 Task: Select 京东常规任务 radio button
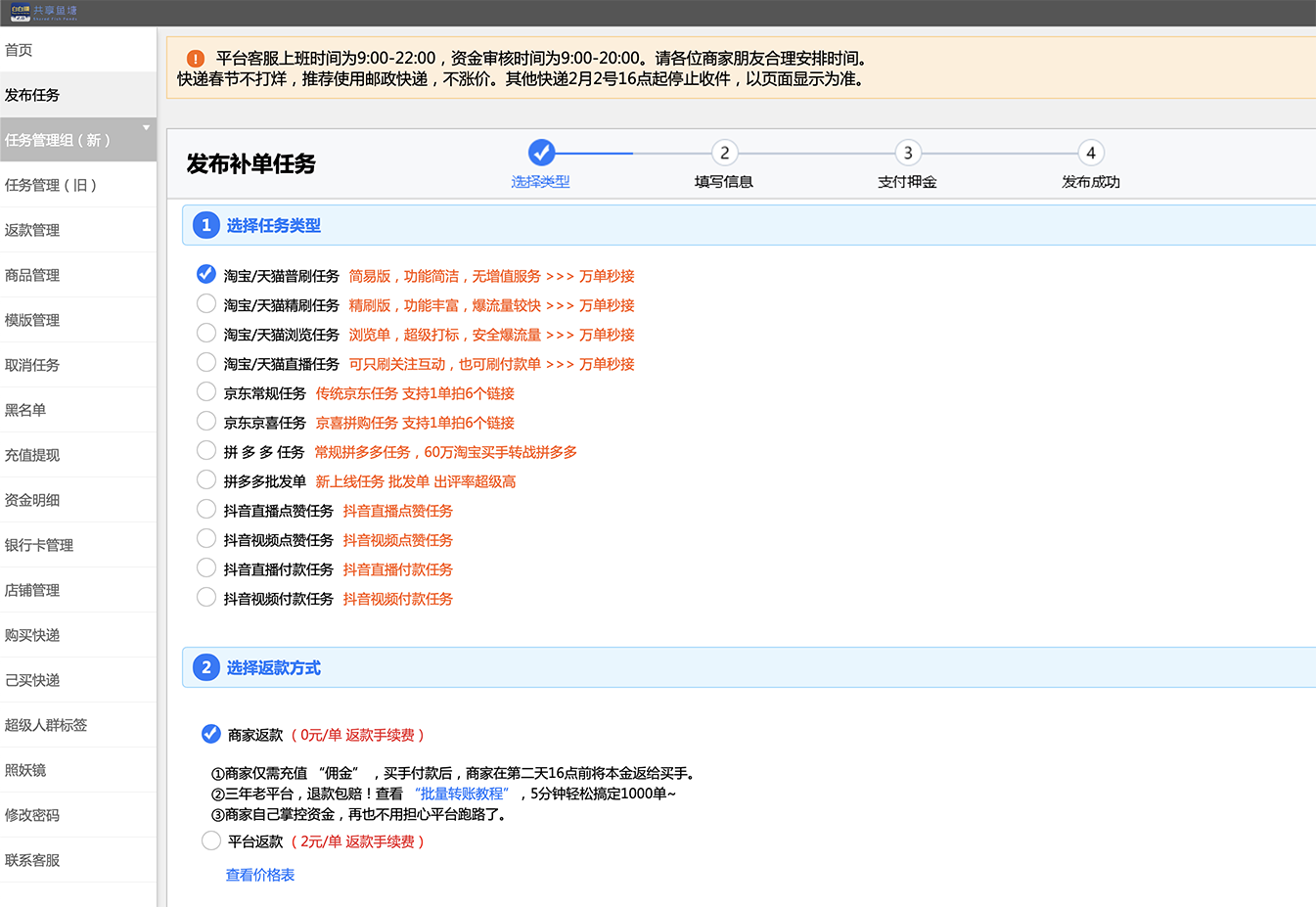(x=206, y=391)
